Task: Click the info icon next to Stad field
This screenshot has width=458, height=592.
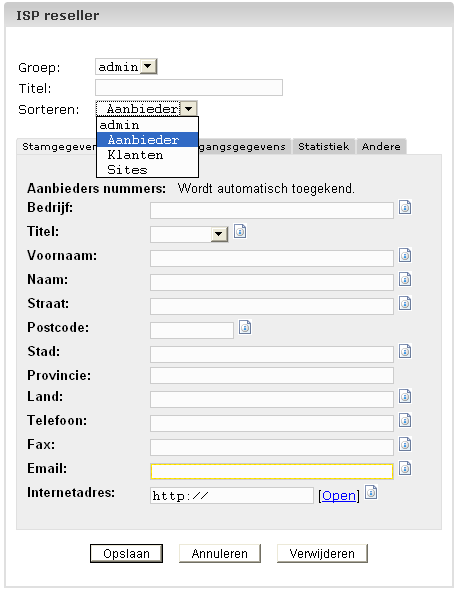Action: [x=405, y=352]
